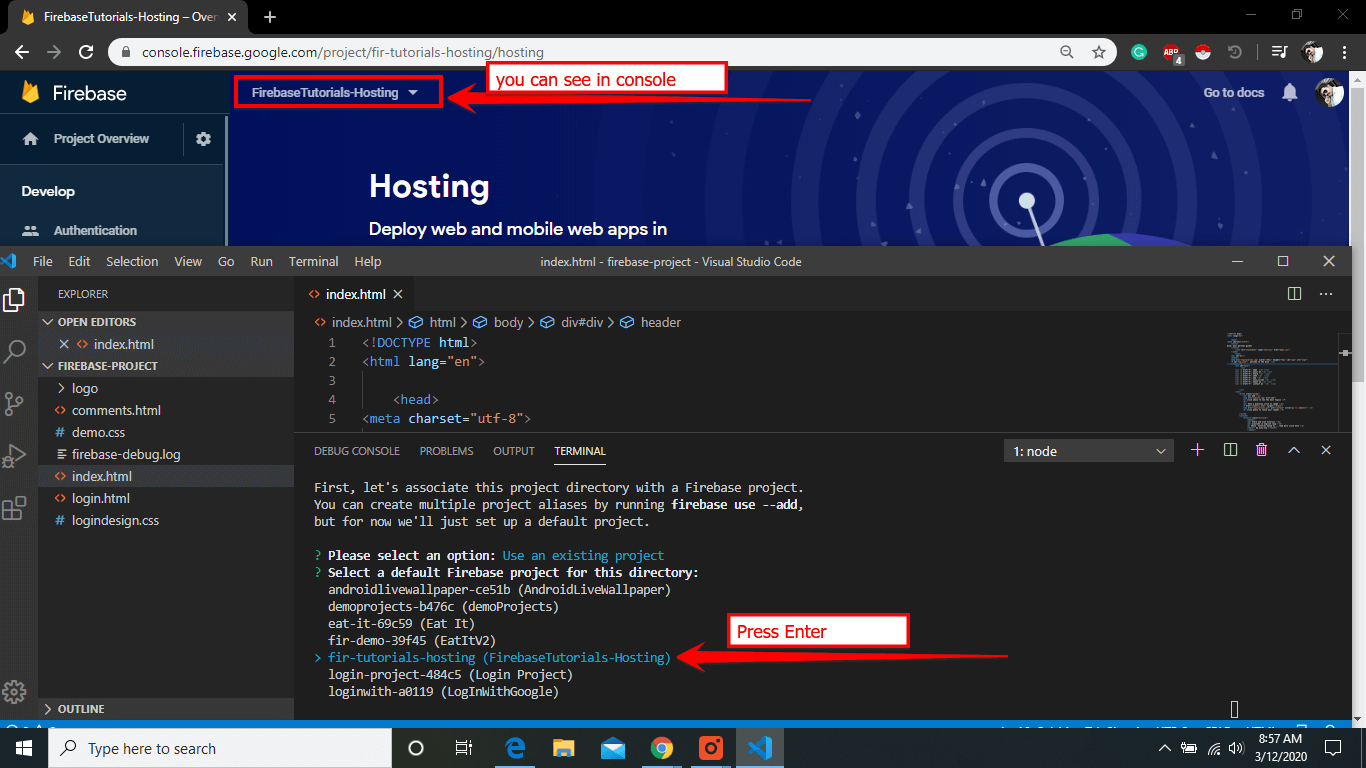The image size is (1366, 768).
Task: Open Firebase project settings gear
Action: (204, 139)
